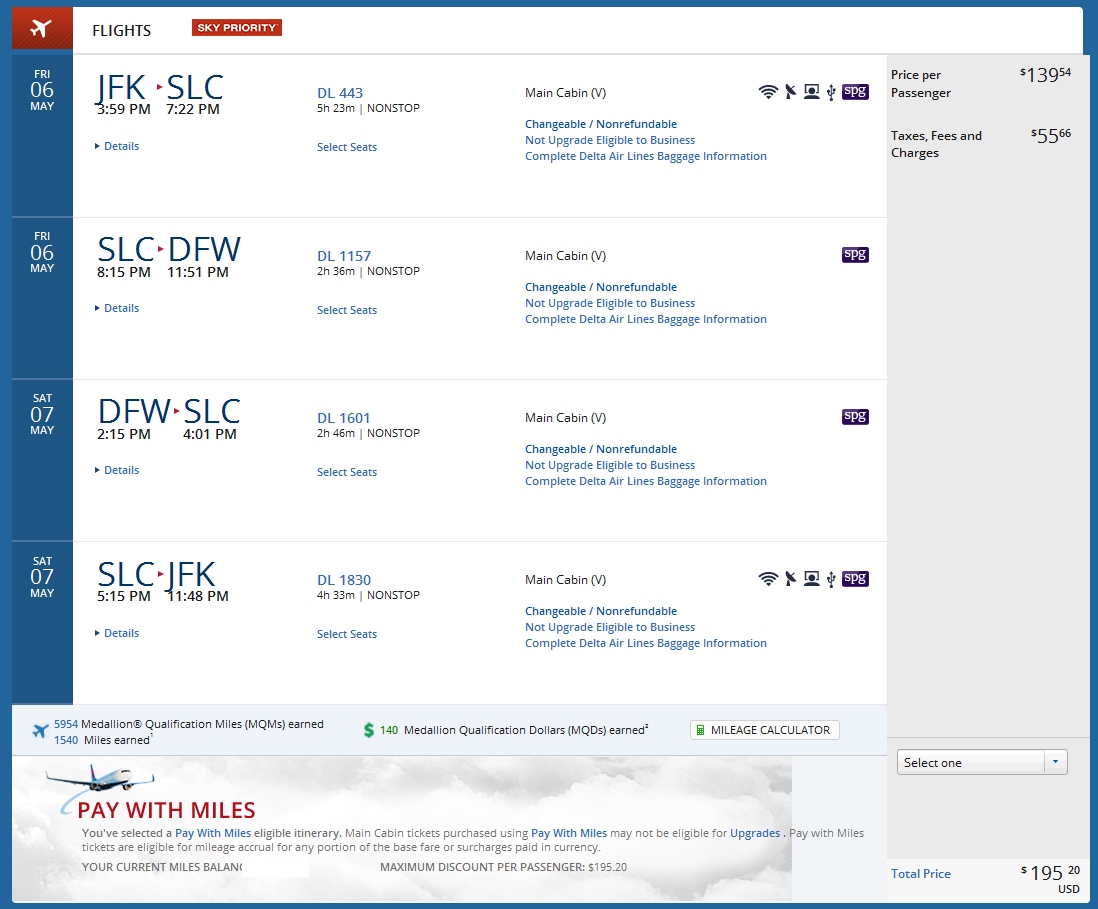
Task: Open Delta baggage information for DL 1830
Action: (646, 643)
